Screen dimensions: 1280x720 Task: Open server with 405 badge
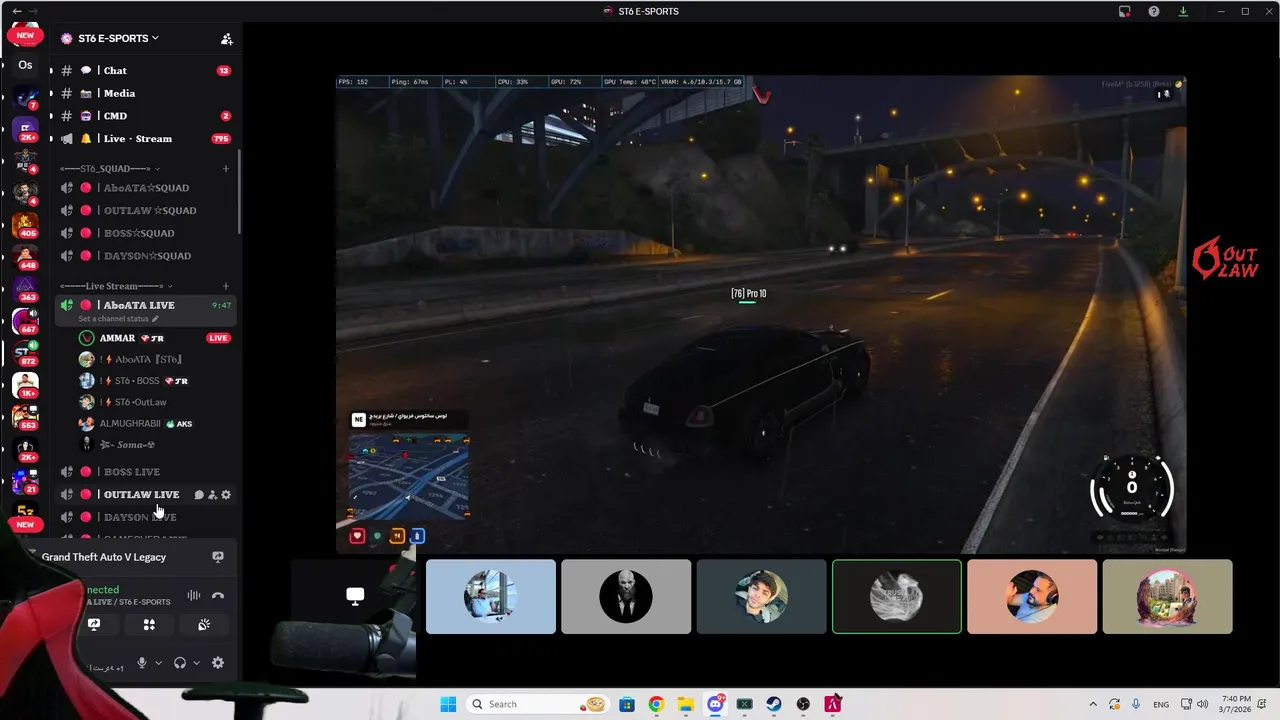point(25,225)
